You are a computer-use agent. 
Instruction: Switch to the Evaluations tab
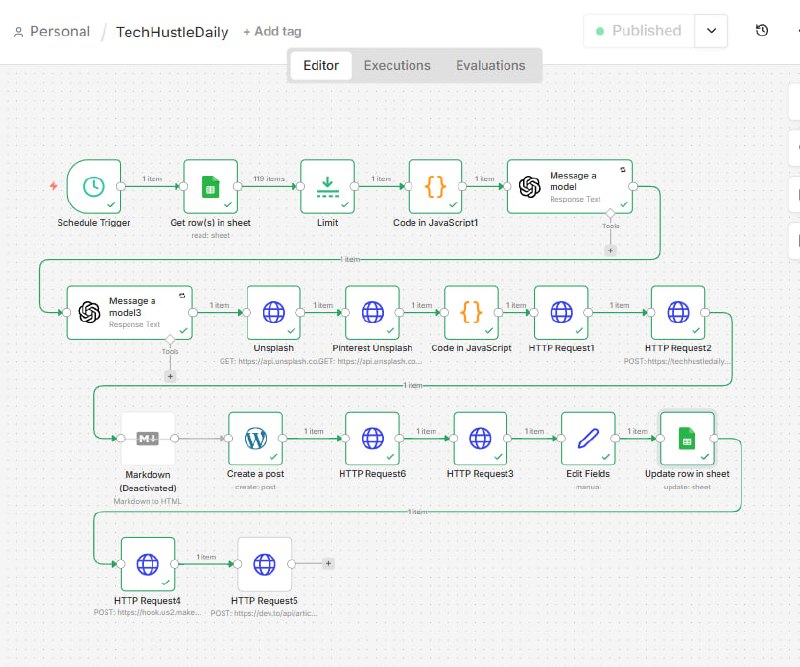click(x=490, y=65)
